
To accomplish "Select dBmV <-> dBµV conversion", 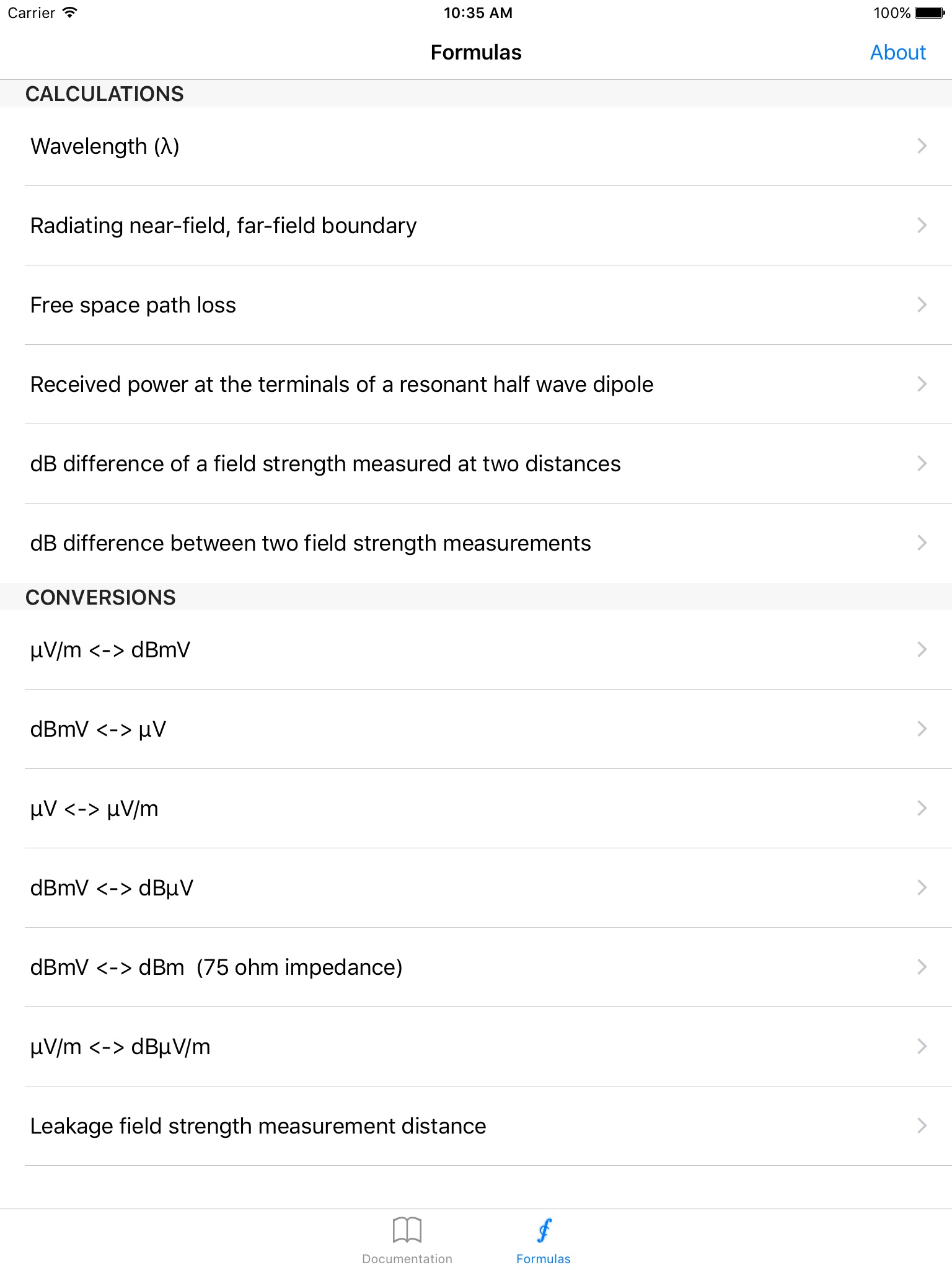I will coord(112,888).
